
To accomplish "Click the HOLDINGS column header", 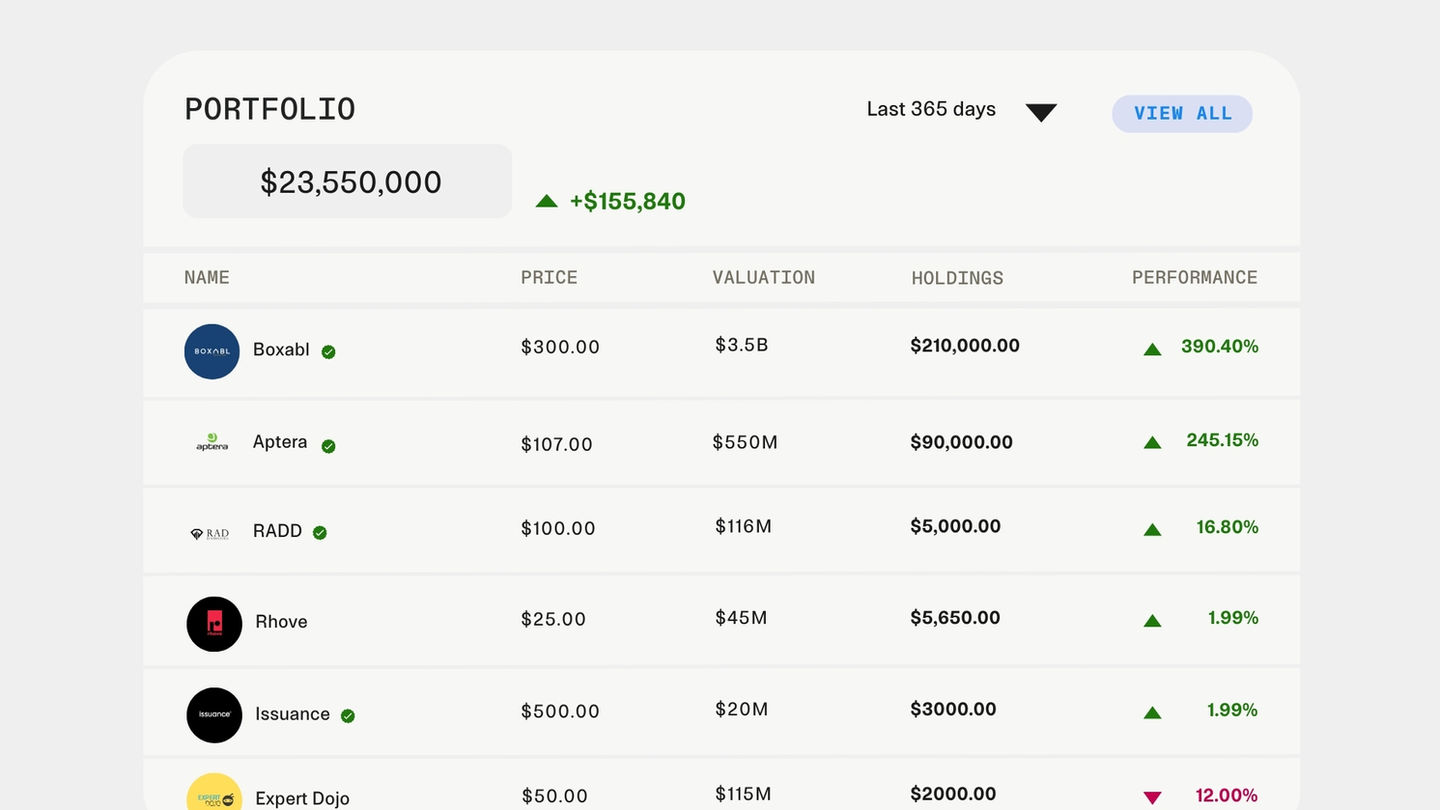I will 957,278.
